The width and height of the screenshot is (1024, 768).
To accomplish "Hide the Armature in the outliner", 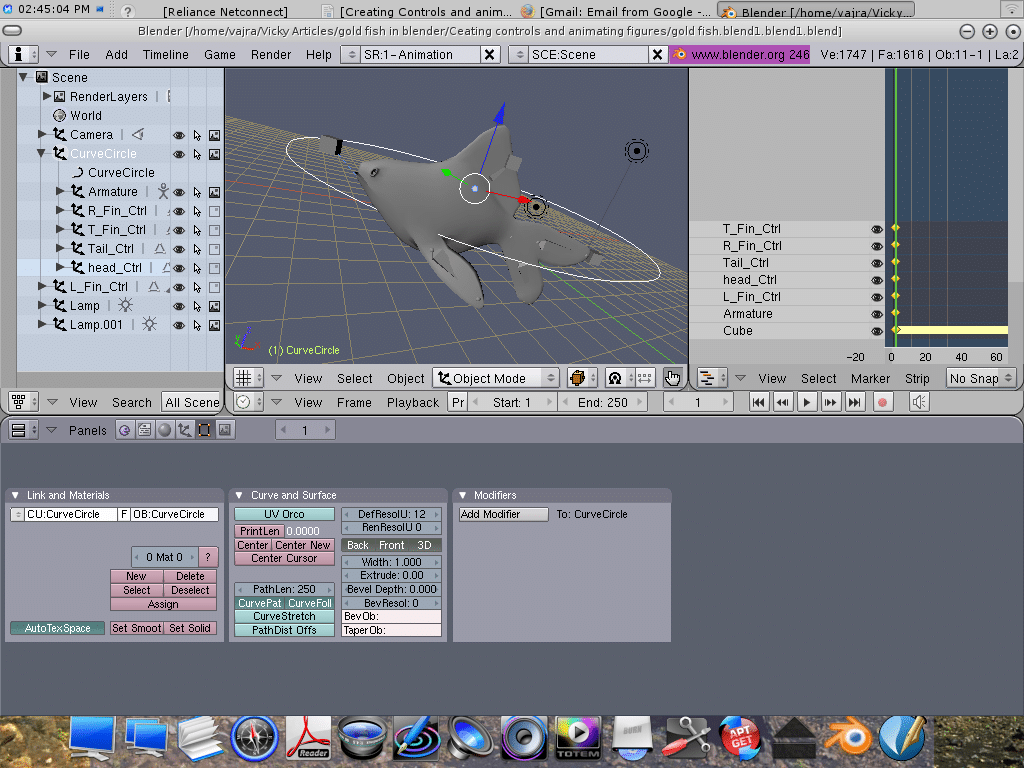I will click(179, 192).
